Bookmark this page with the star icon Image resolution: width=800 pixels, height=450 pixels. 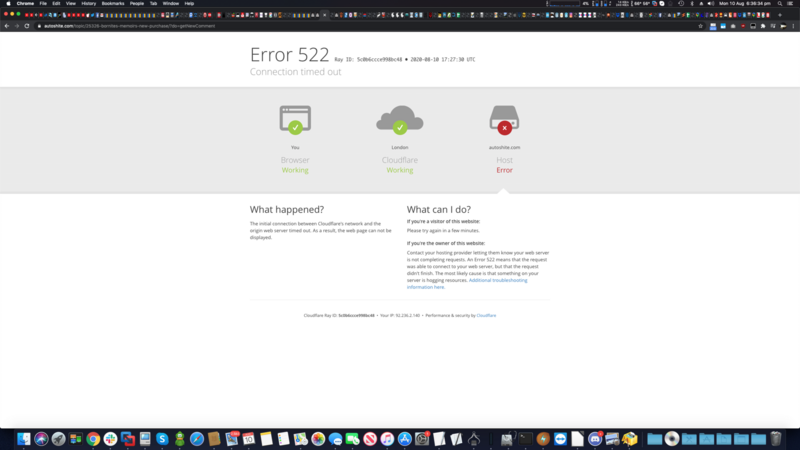701,26
